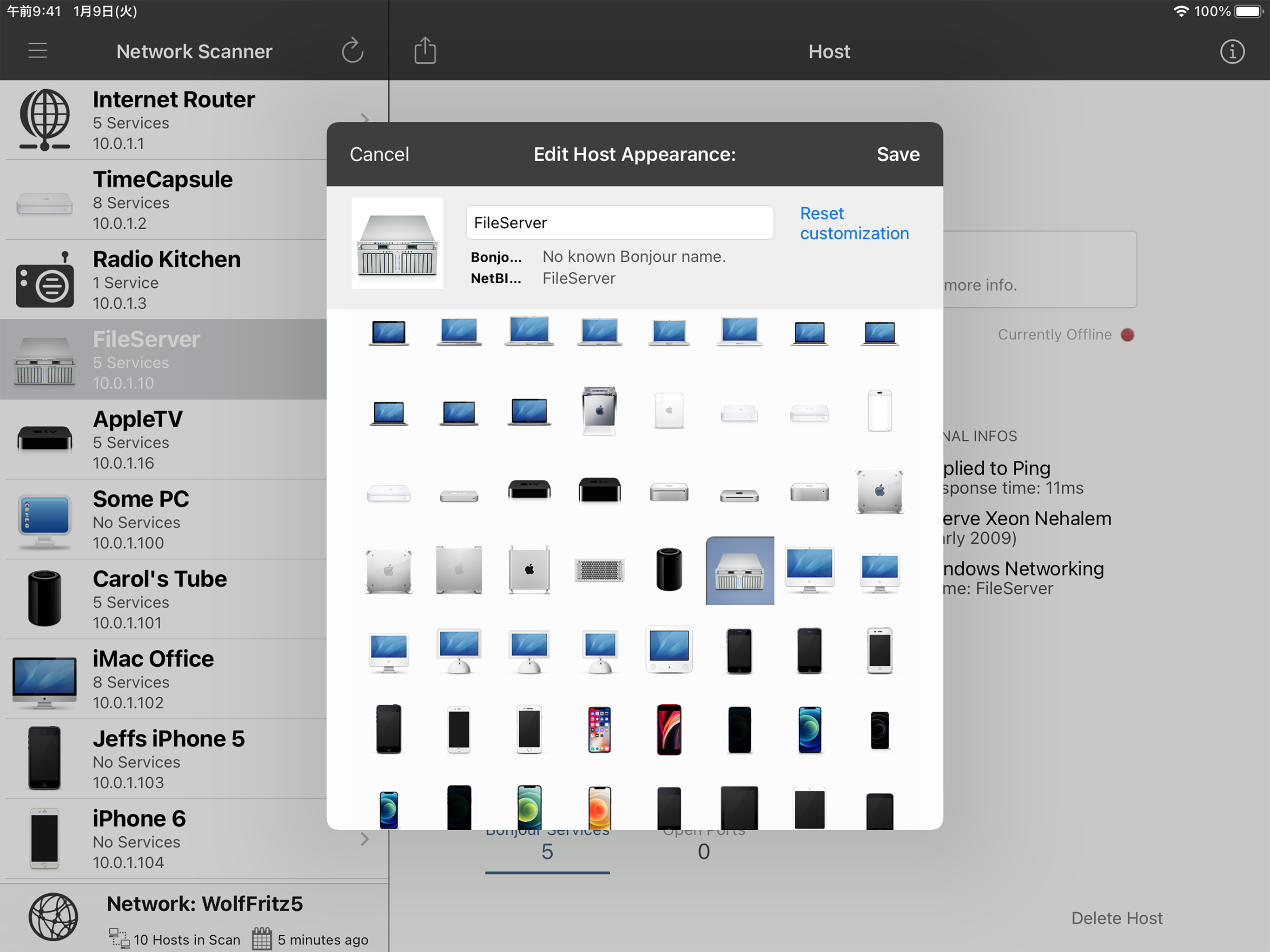The width and height of the screenshot is (1270, 952).
Task: Select the highlighted Xserve server icon
Action: pyautogui.click(x=740, y=571)
